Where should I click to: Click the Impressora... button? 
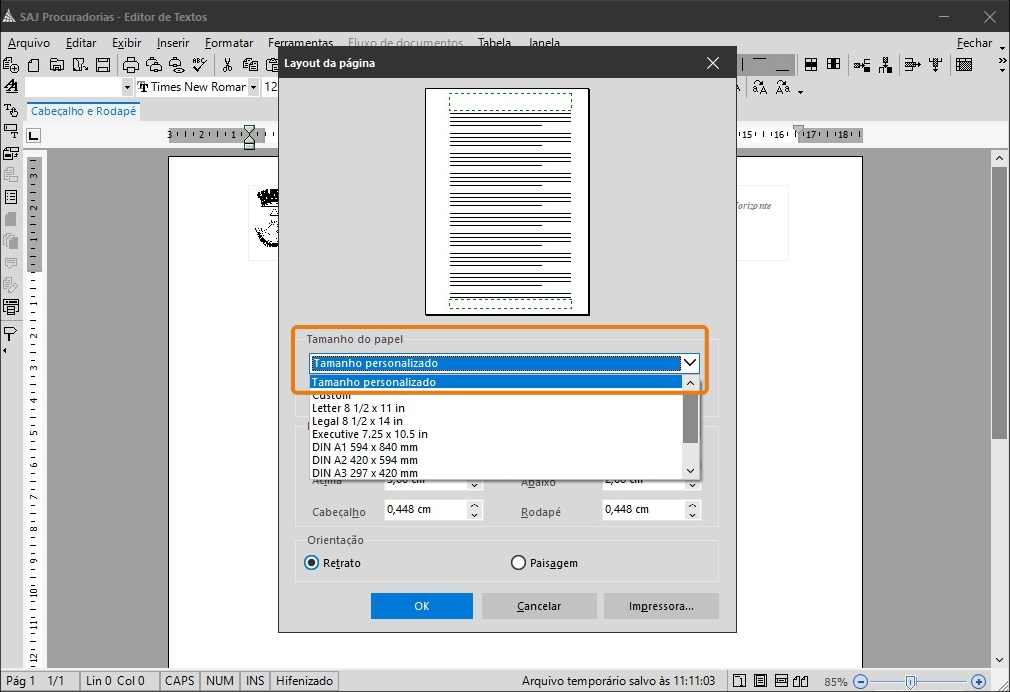coord(661,606)
